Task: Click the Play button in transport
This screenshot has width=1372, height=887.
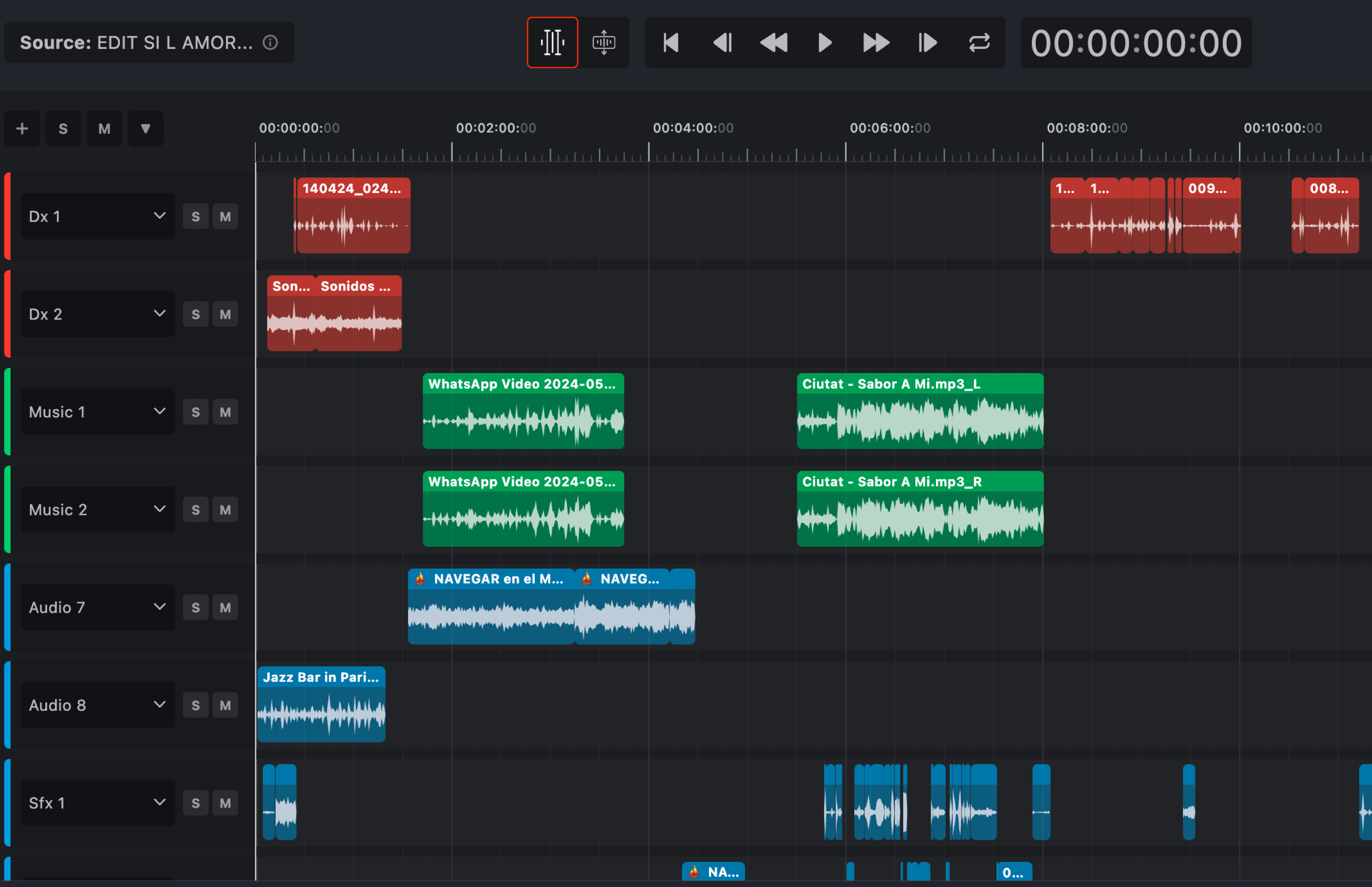Action: click(x=825, y=42)
